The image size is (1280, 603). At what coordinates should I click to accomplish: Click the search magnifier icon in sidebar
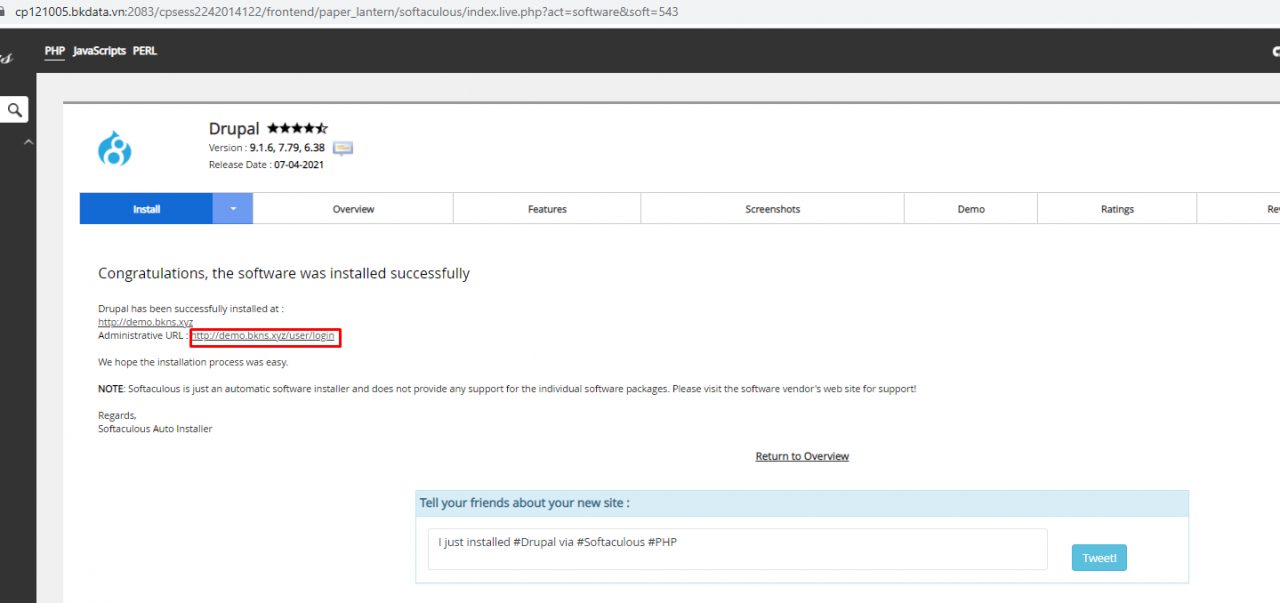click(14, 110)
